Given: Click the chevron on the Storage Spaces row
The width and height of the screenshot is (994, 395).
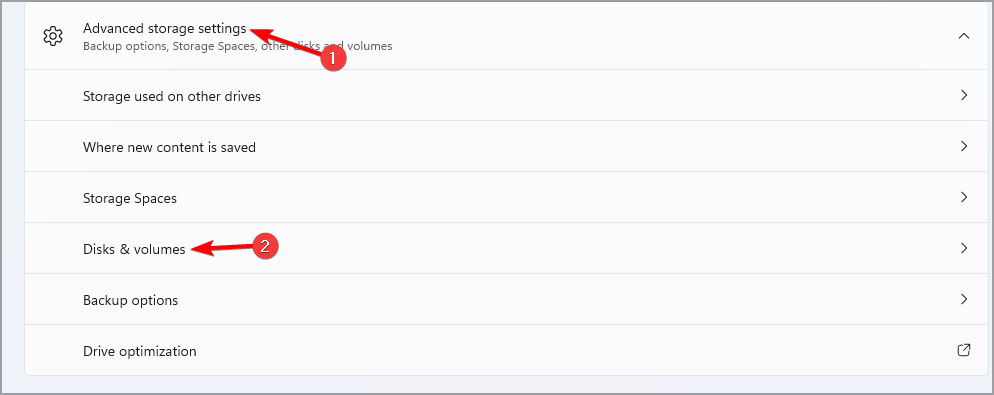Looking at the screenshot, I should pos(964,197).
